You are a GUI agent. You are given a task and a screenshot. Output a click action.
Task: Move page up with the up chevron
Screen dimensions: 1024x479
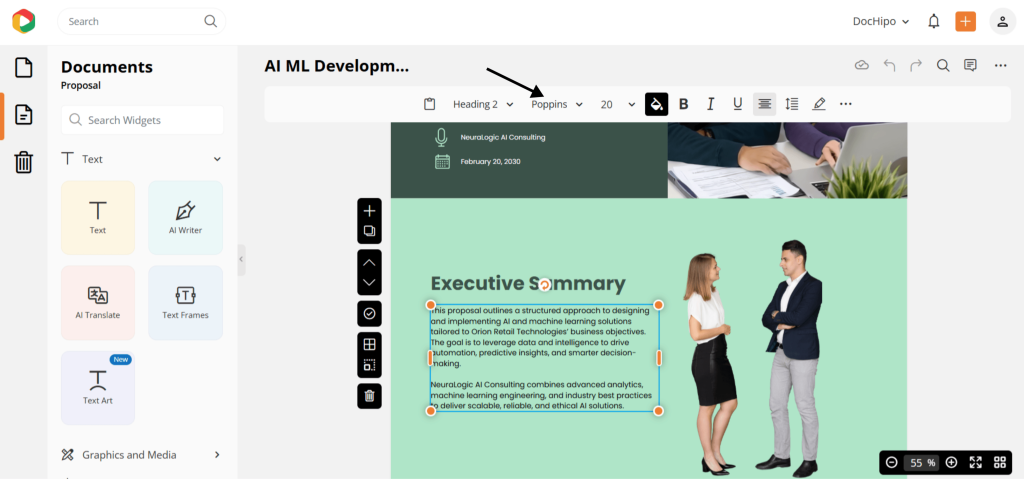pyautogui.click(x=370, y=262)
